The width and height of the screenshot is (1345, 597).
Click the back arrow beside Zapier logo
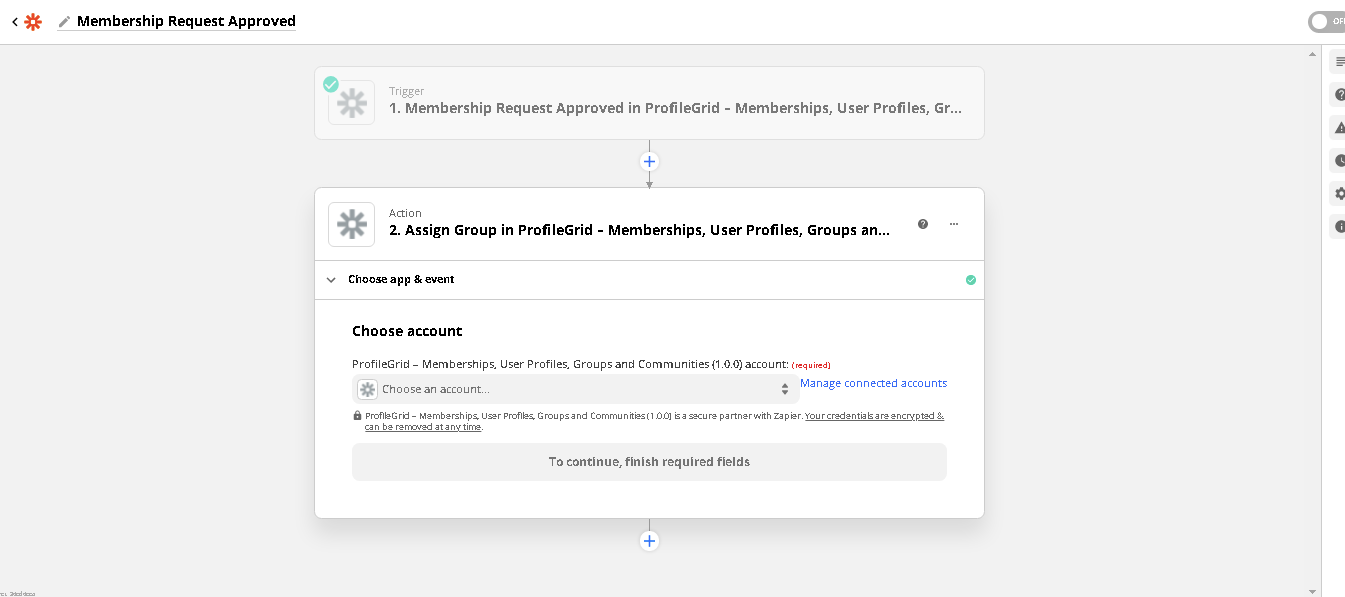[x=15, y=21]
